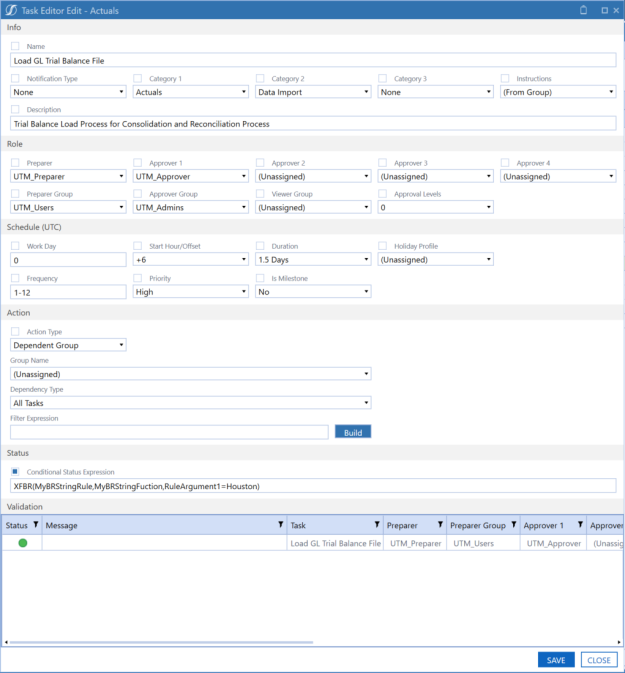
Task: Open the Action Type dropdown
Action: pyautogui.click(x=68, y=345)
